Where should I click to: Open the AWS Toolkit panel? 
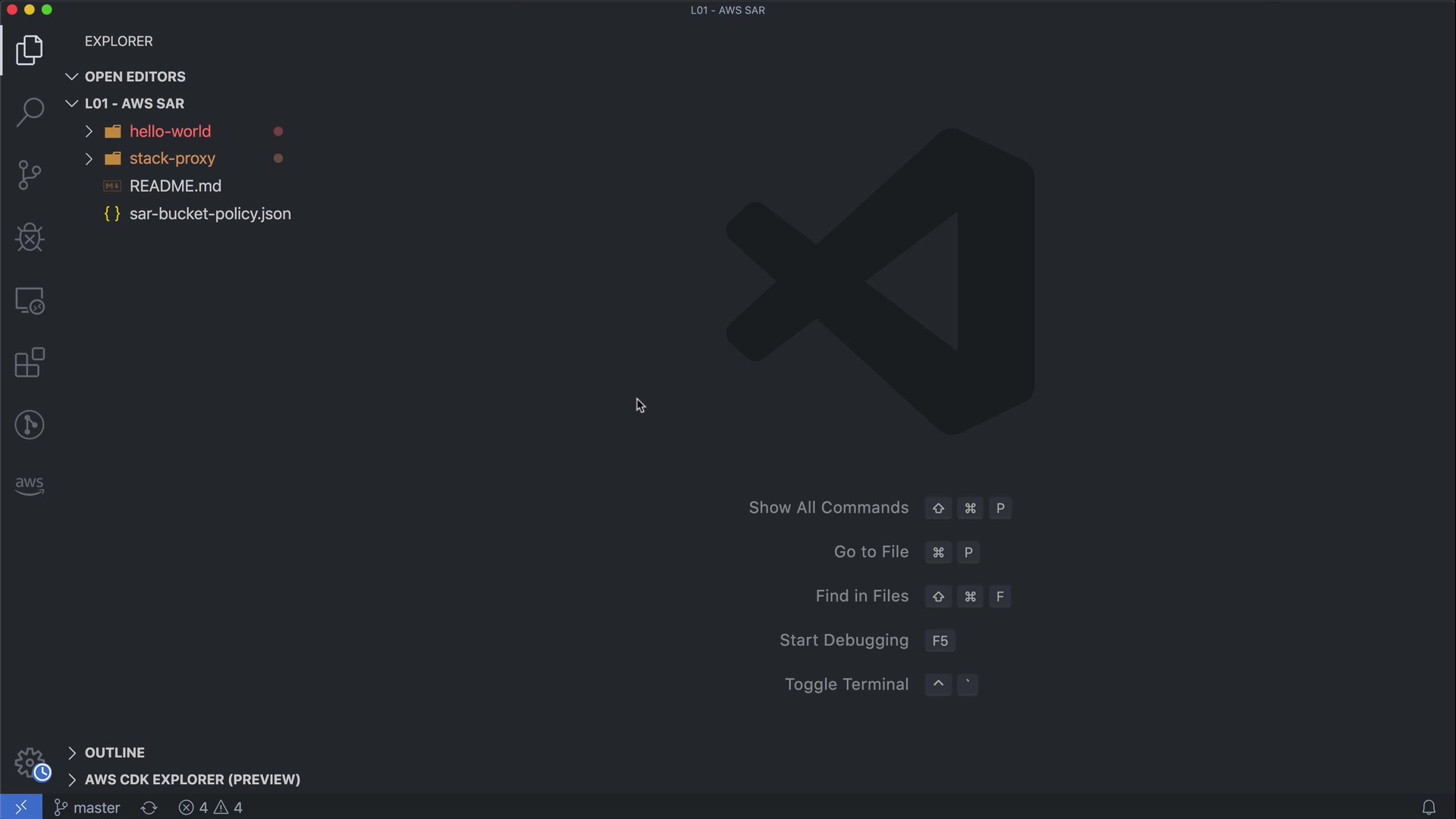pyautogui.click(x=30, y=485)
